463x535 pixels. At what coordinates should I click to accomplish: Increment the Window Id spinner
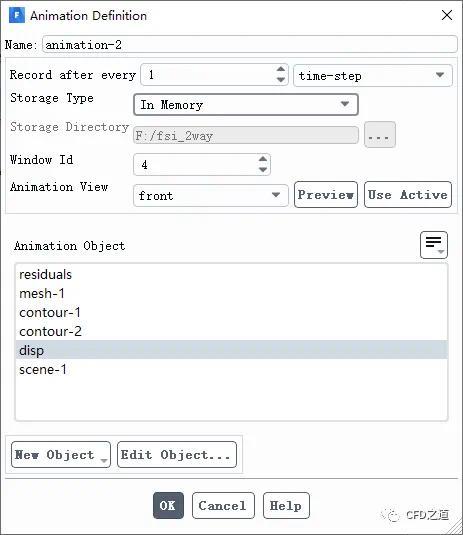263,159
